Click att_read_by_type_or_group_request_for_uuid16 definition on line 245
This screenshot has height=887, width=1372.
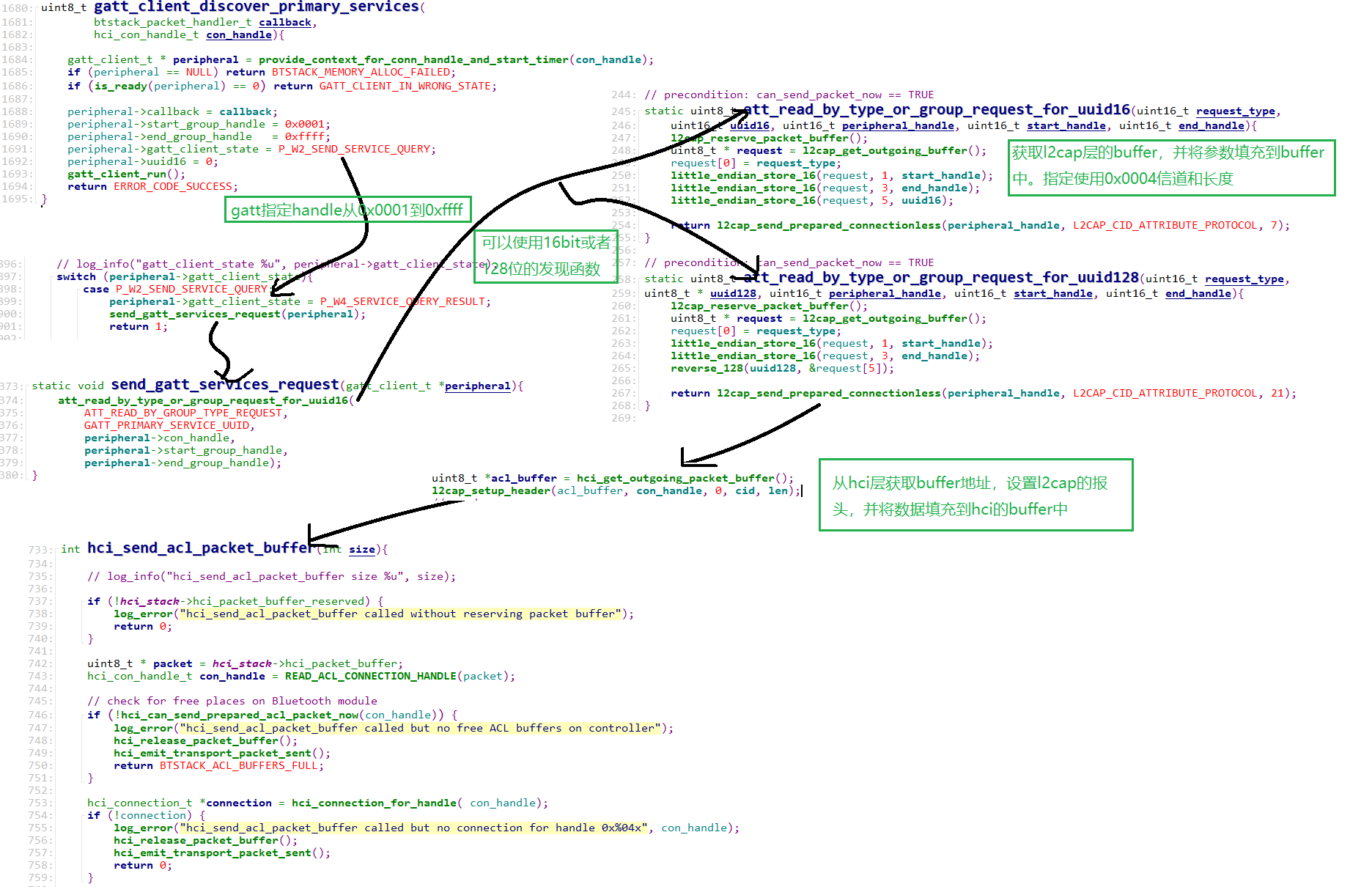point(937,110)
